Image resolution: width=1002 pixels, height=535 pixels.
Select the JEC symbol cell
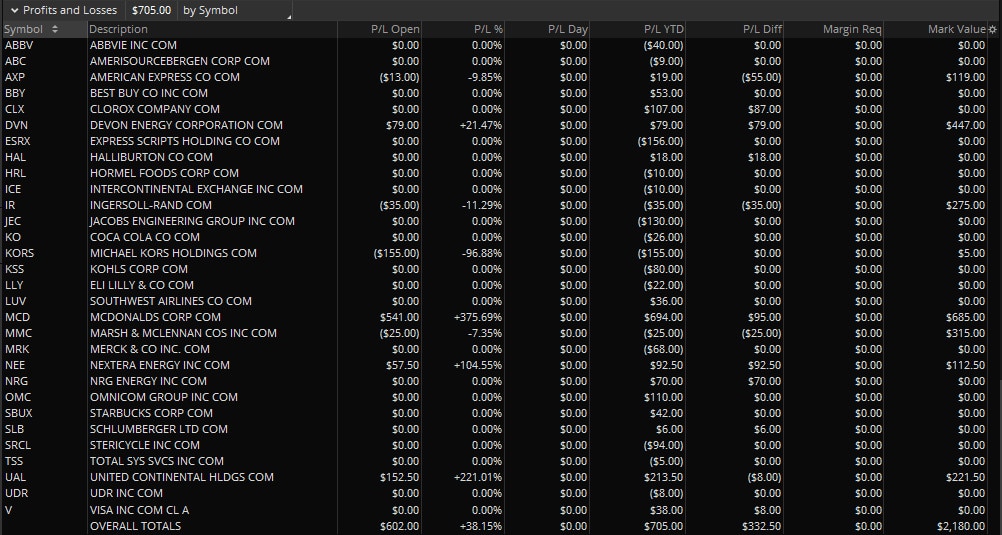click(13, 221)
